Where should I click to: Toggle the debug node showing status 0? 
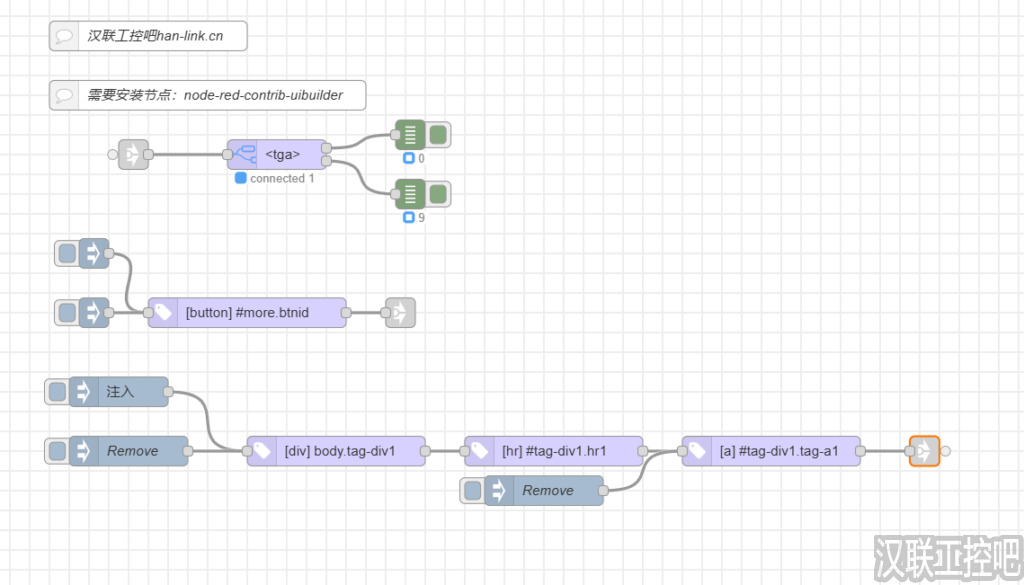pos(438,135)
